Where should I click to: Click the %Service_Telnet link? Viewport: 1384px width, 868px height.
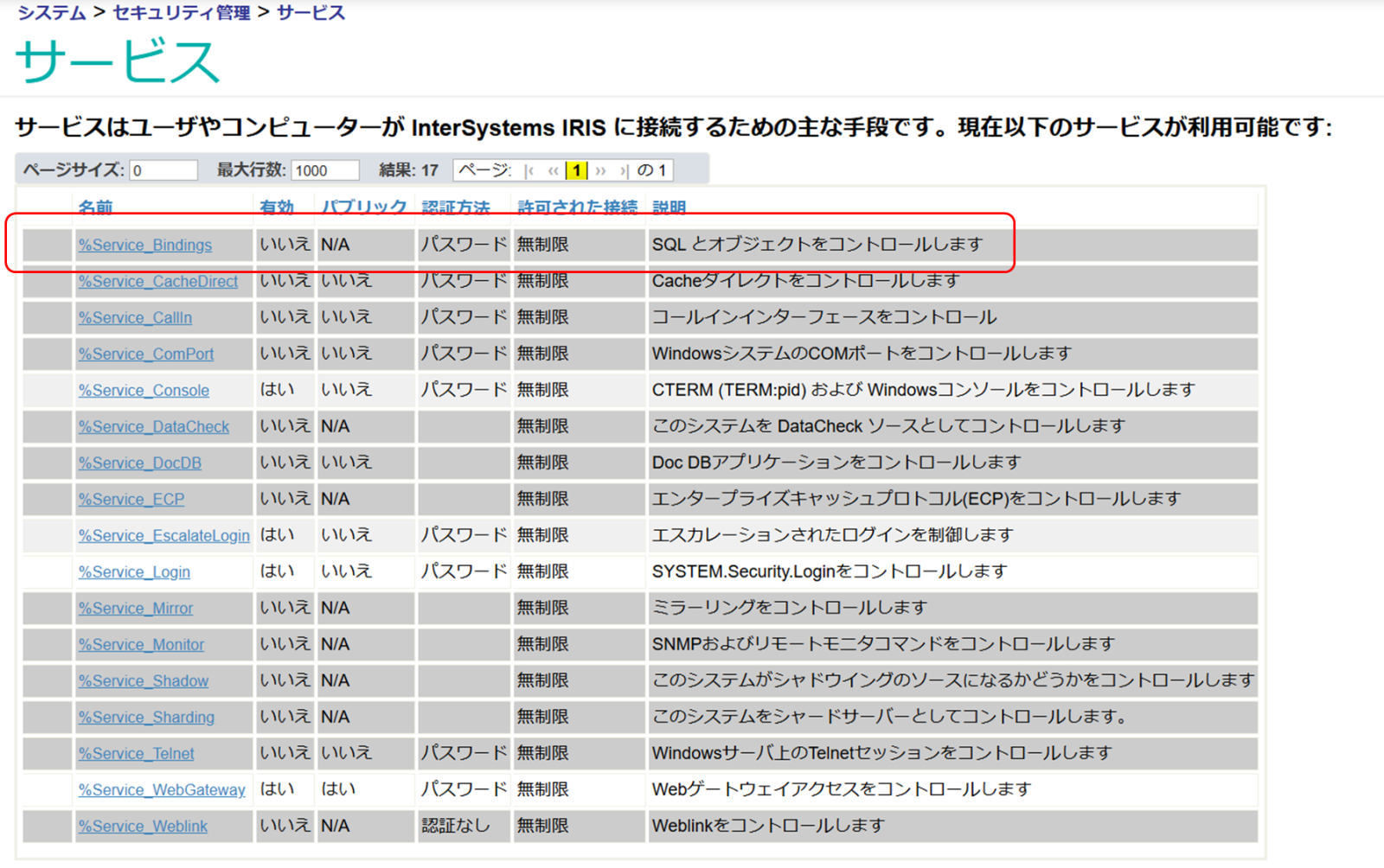click(x=136, y=754)
